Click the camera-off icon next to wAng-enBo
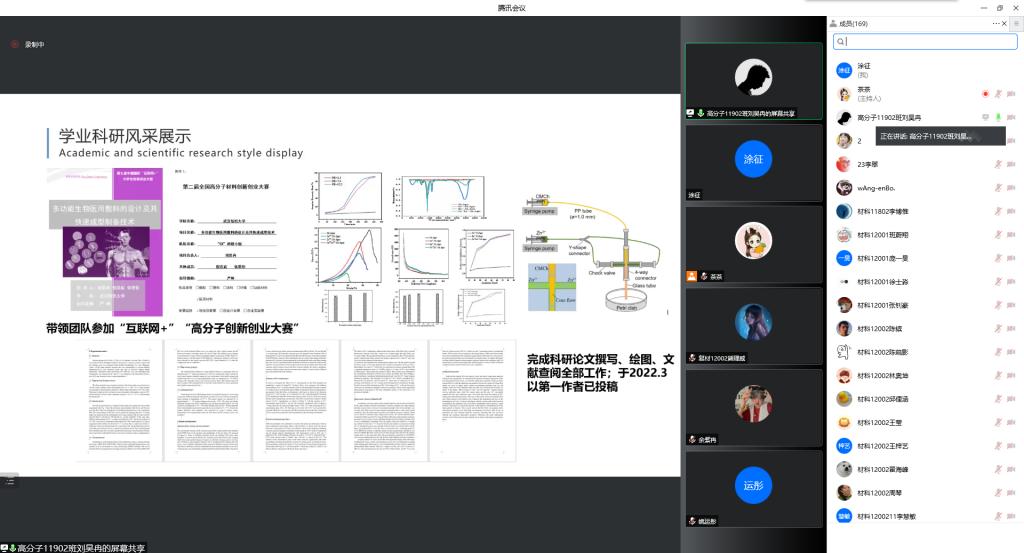Screen dimensions: 1024x553 1011,188
